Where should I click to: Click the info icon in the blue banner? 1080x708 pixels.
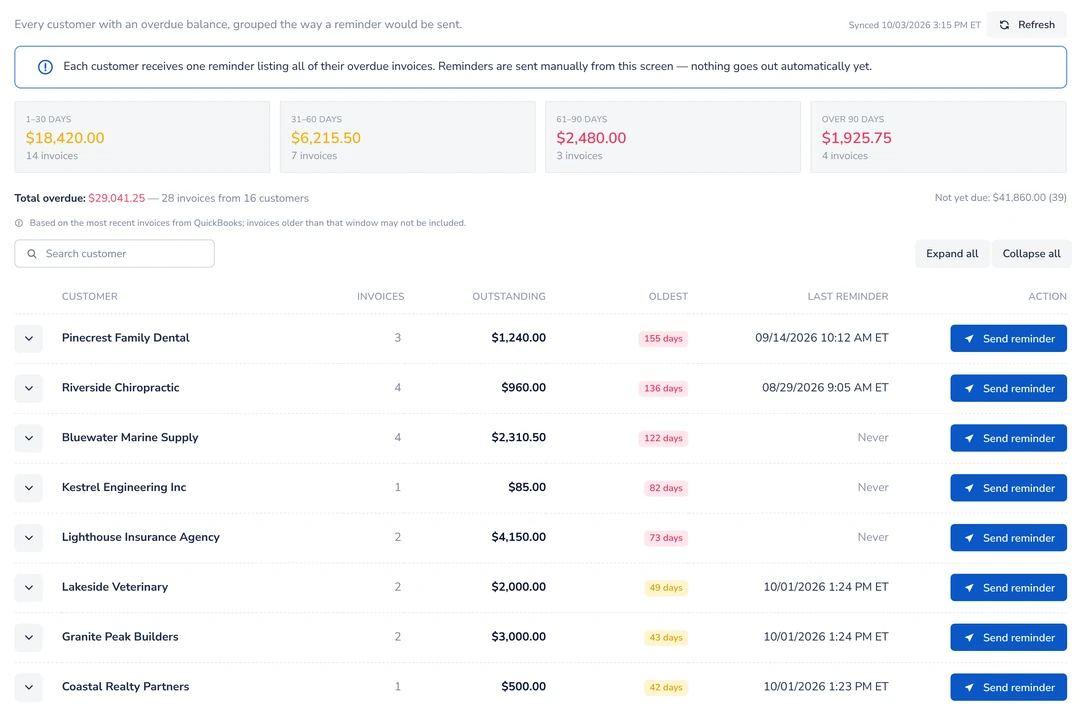point(45,67)
